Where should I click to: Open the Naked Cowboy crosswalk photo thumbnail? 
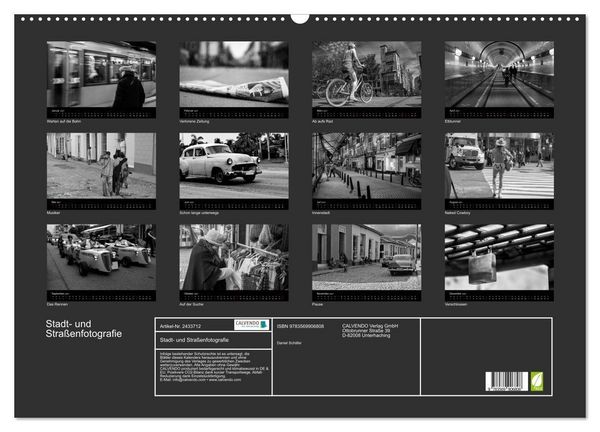coord(499,166)
